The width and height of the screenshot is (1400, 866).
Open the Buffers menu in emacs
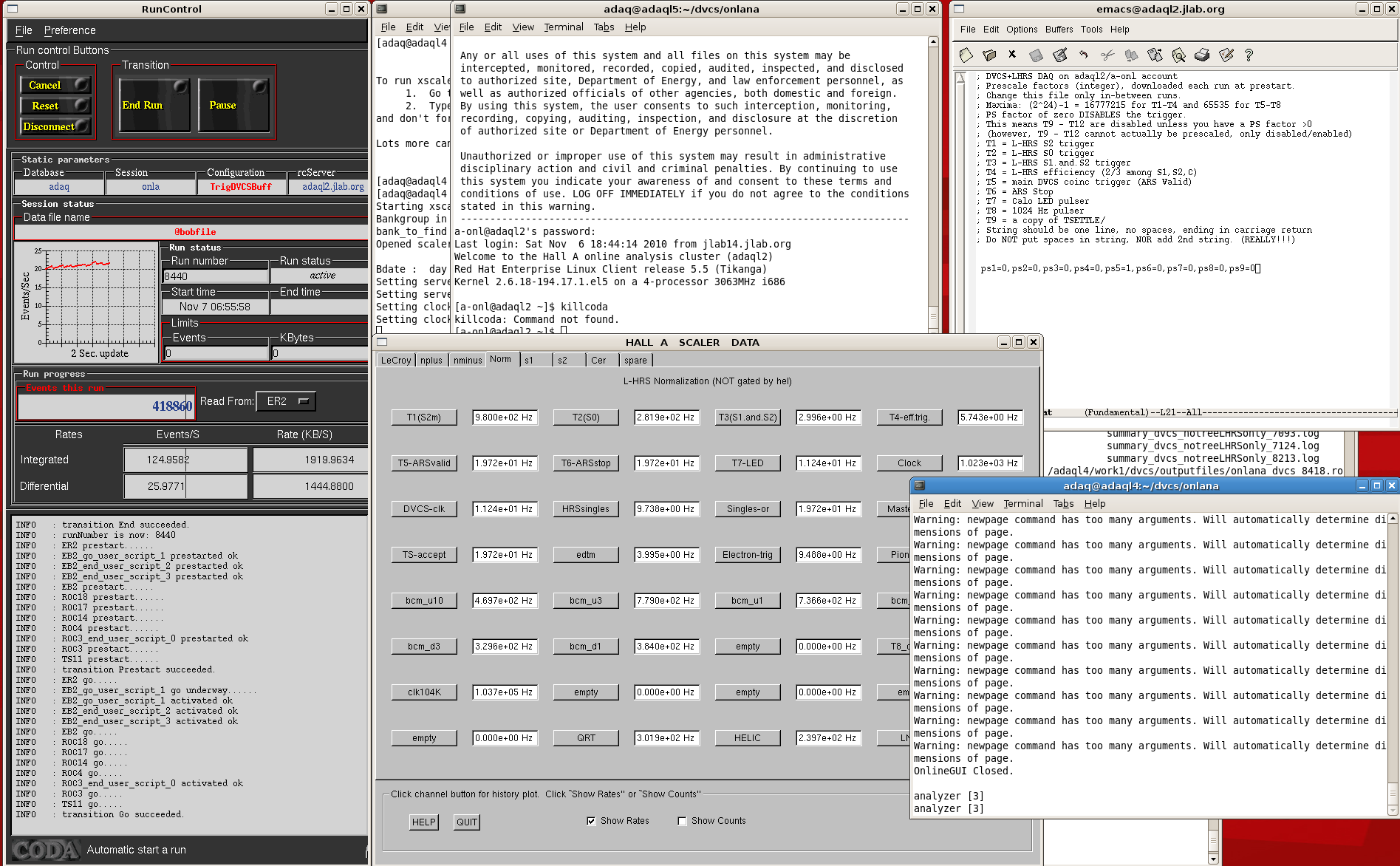coord(1059,30)
